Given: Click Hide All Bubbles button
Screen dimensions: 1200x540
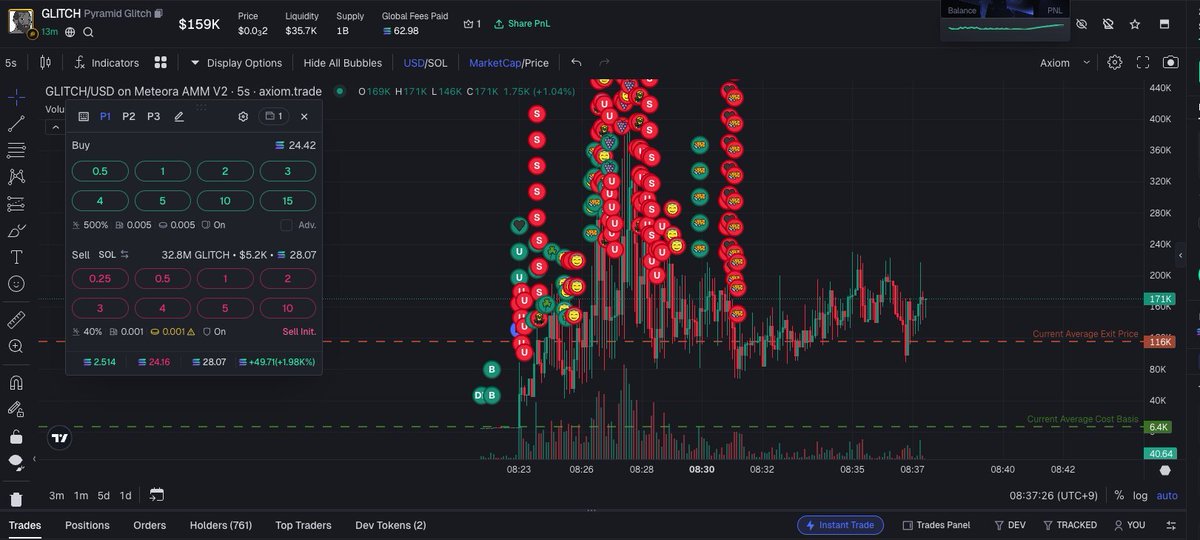Looking at the screenshot, I should [x=343, y=62].
